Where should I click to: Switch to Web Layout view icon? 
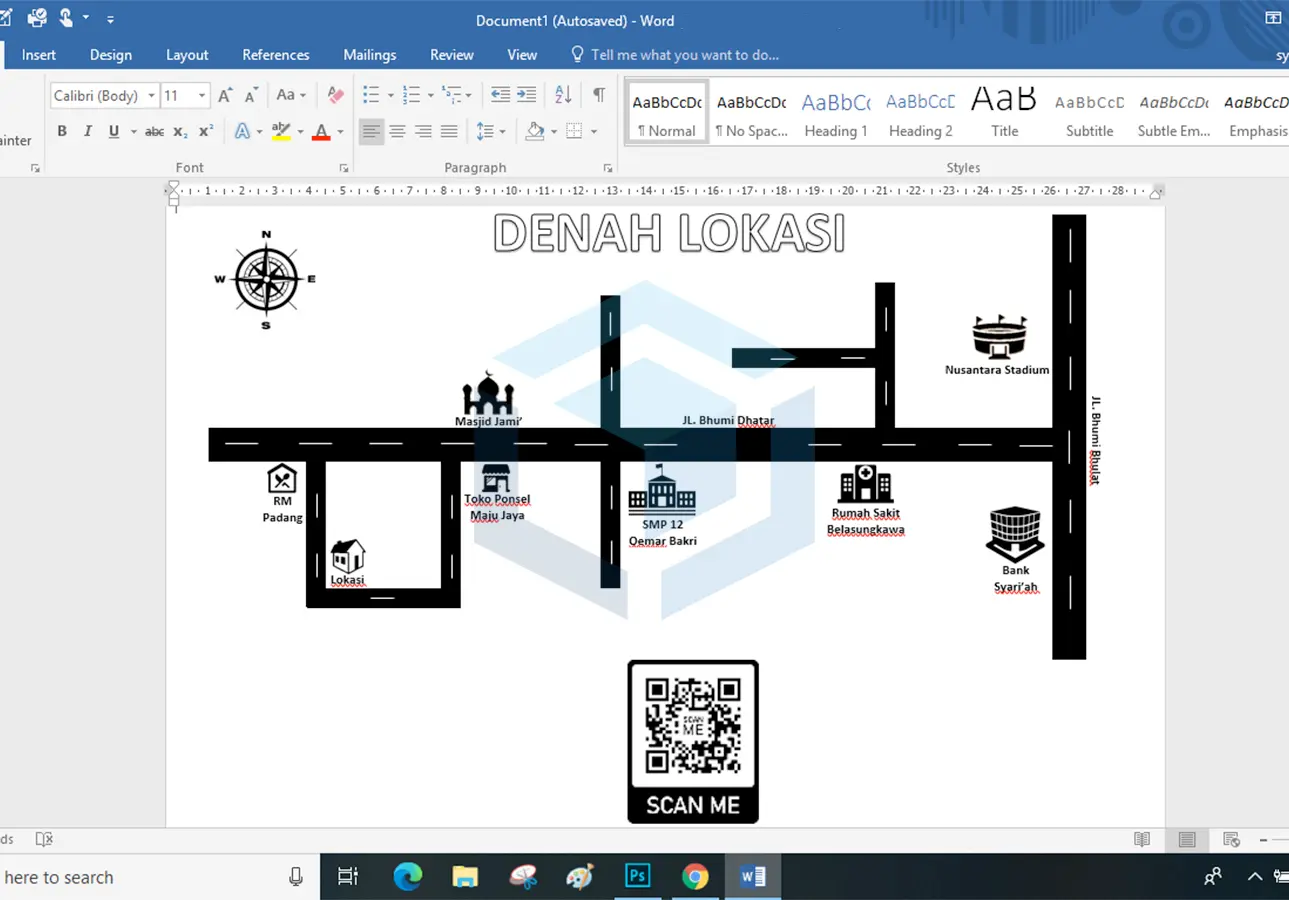click(1232, 839)
